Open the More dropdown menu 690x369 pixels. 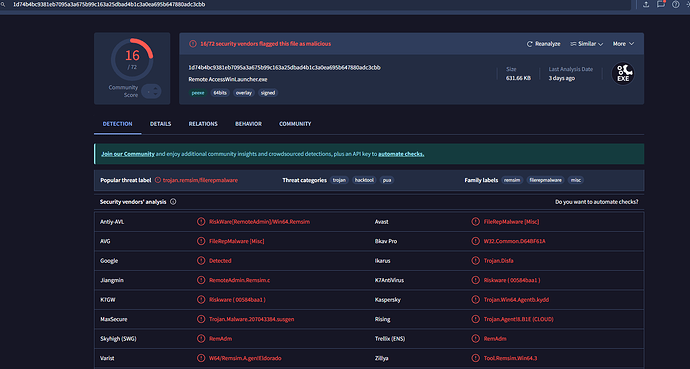coord(623,44)
